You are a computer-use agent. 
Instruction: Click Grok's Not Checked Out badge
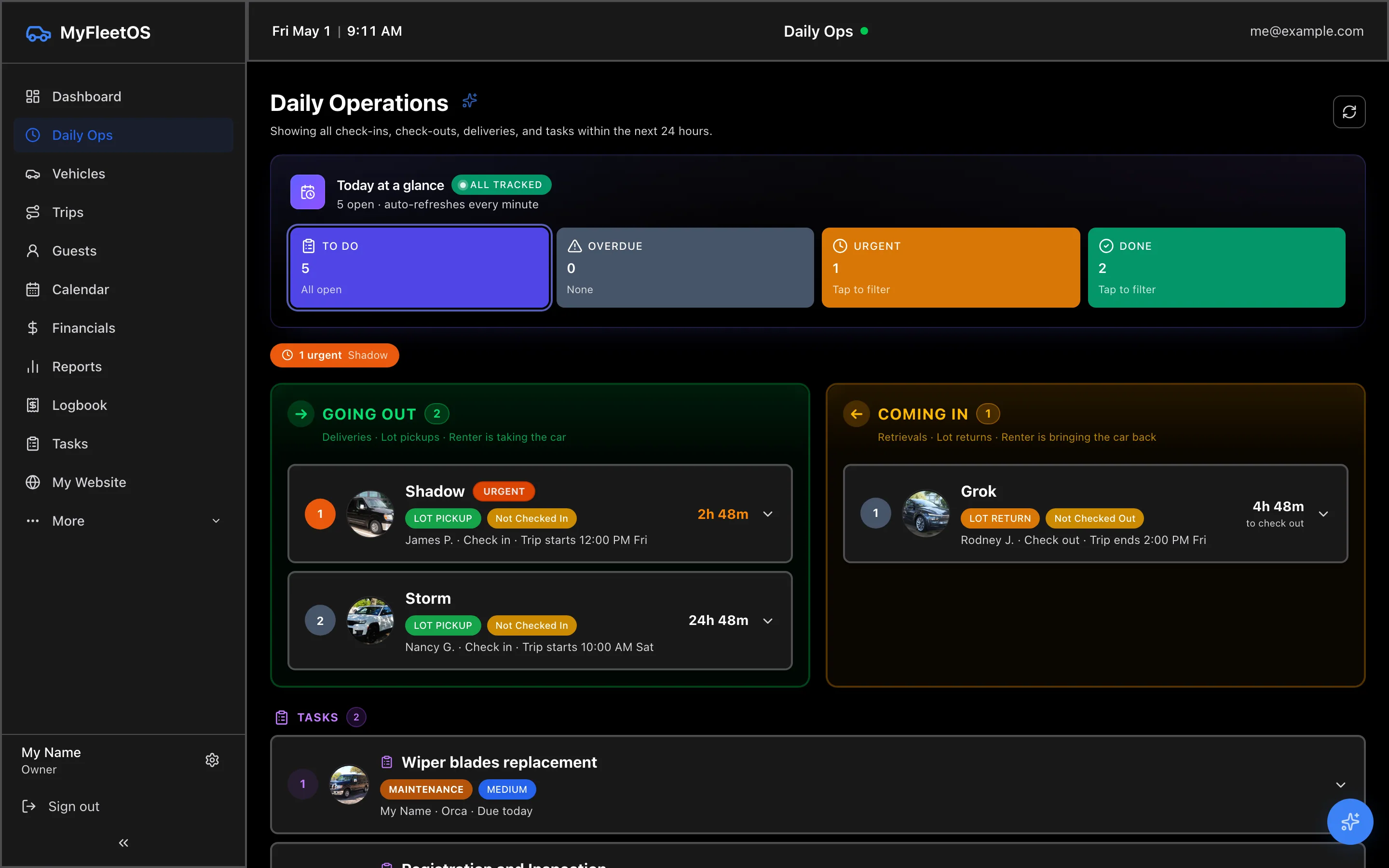pyautogui.click(x=1094, y=518)
